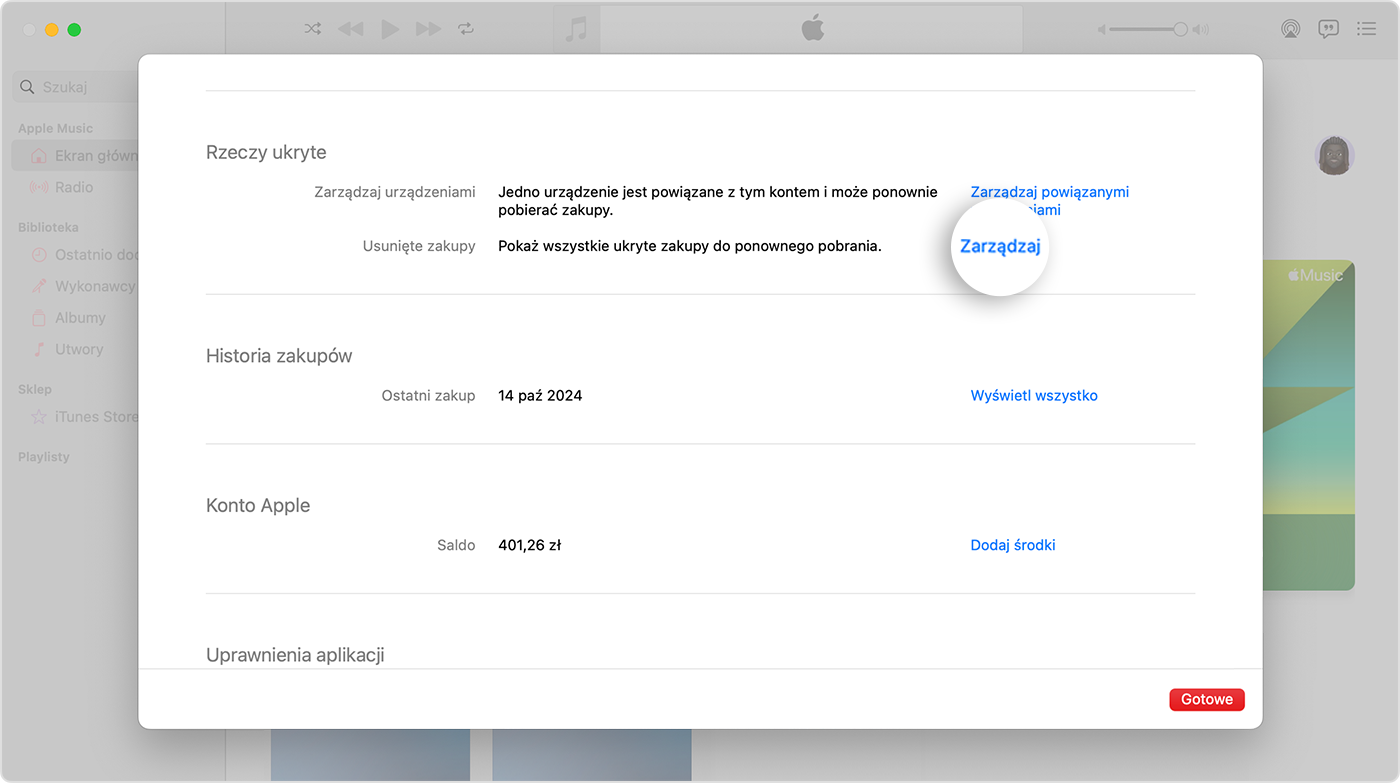
Task: Click the music note artwork icon
Action: click(x=576, y=29)
